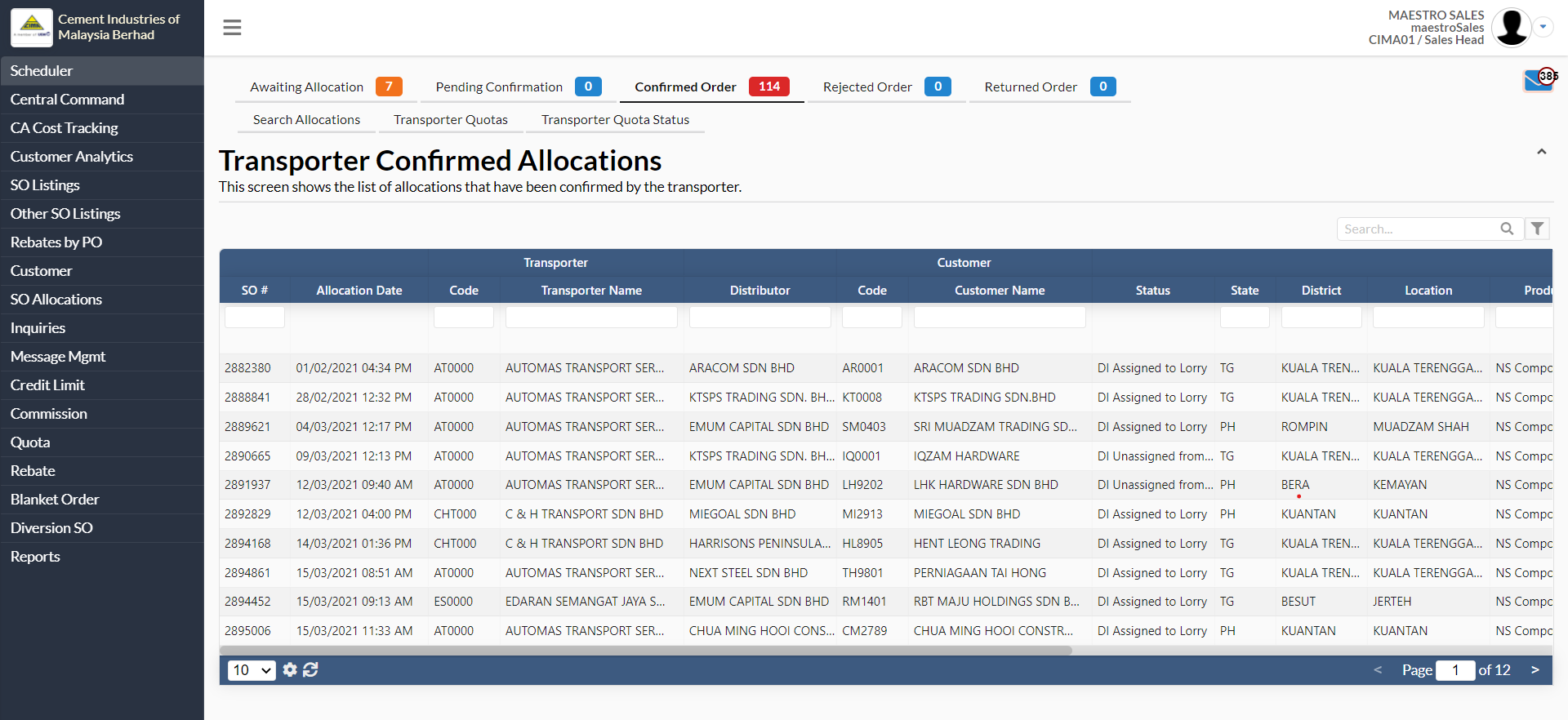Open Rebate sidebar item
This screenshot has height=720, width=1568.
(x=102, y=471)
